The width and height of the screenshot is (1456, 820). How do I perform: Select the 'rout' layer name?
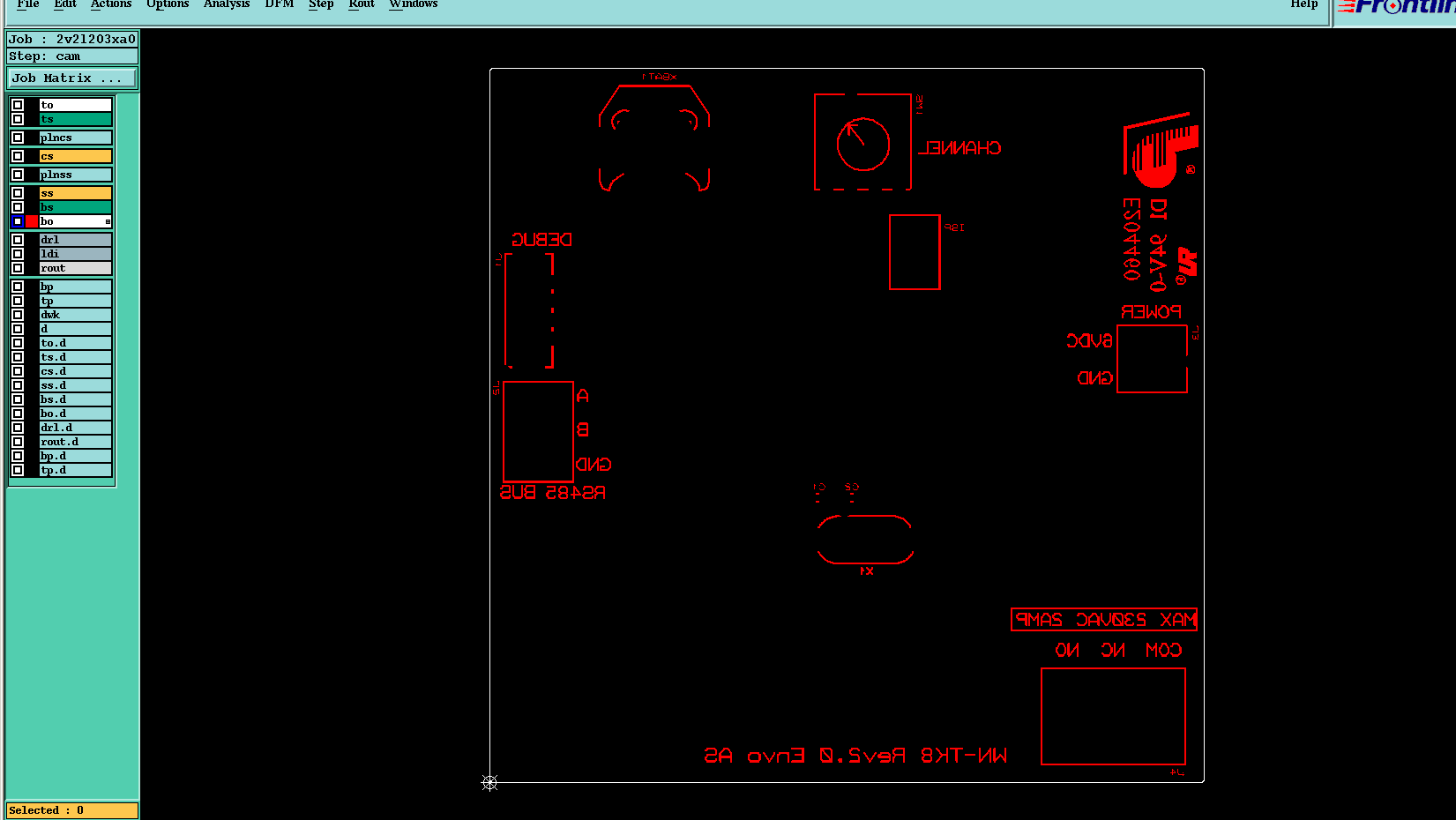(x=76, y=268)
